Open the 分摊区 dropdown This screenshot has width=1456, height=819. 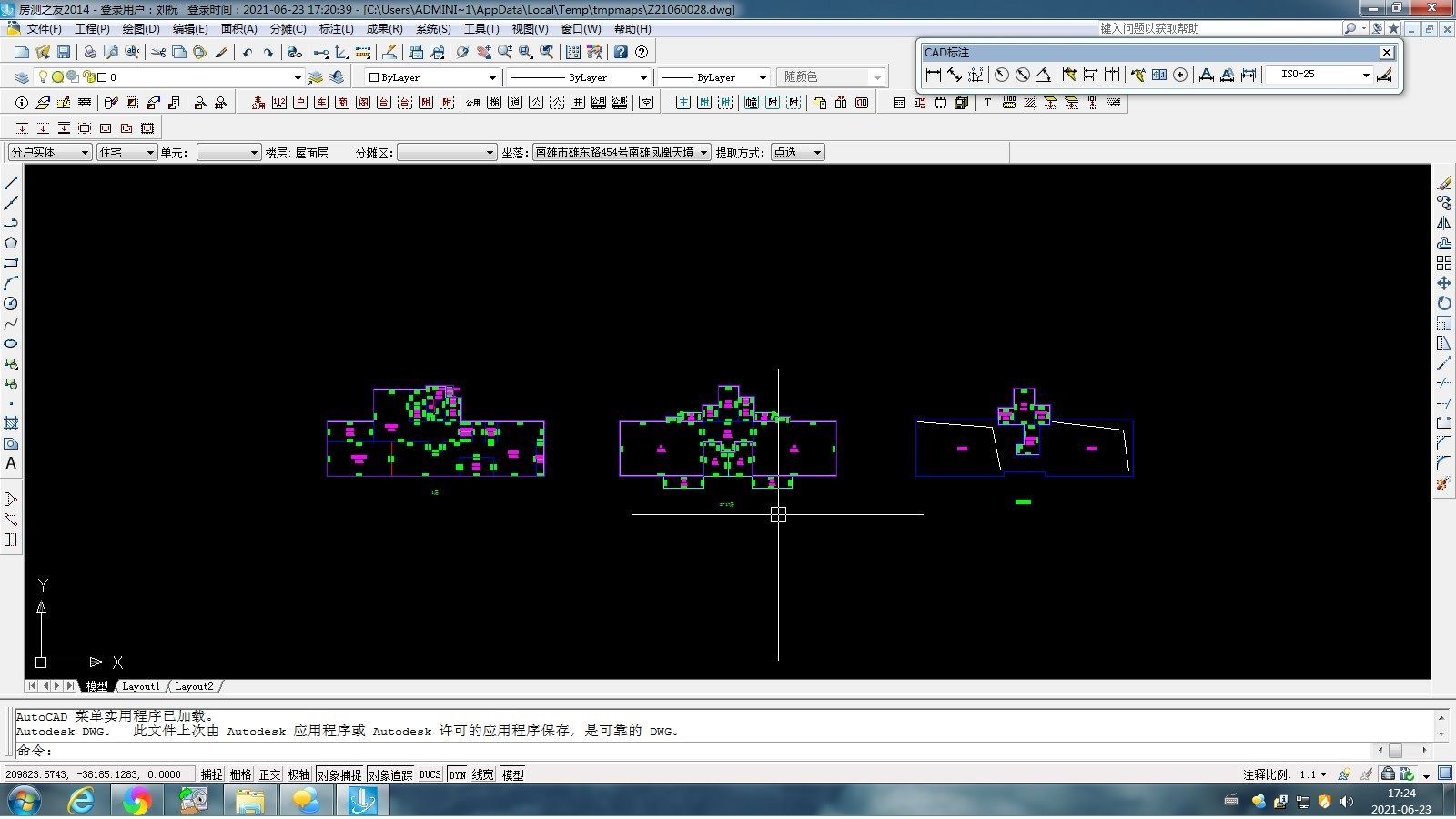pyautogui.click(x=447, y=152)
